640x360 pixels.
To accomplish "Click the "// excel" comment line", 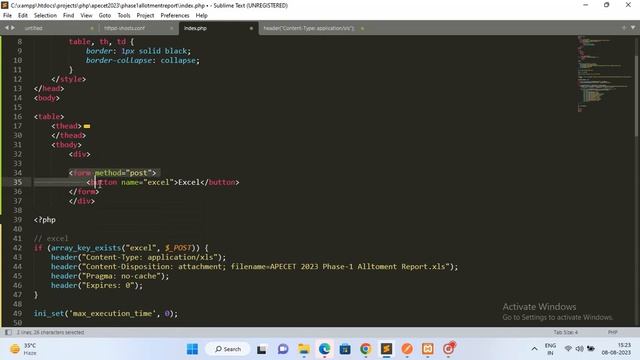I will point(51,238).
